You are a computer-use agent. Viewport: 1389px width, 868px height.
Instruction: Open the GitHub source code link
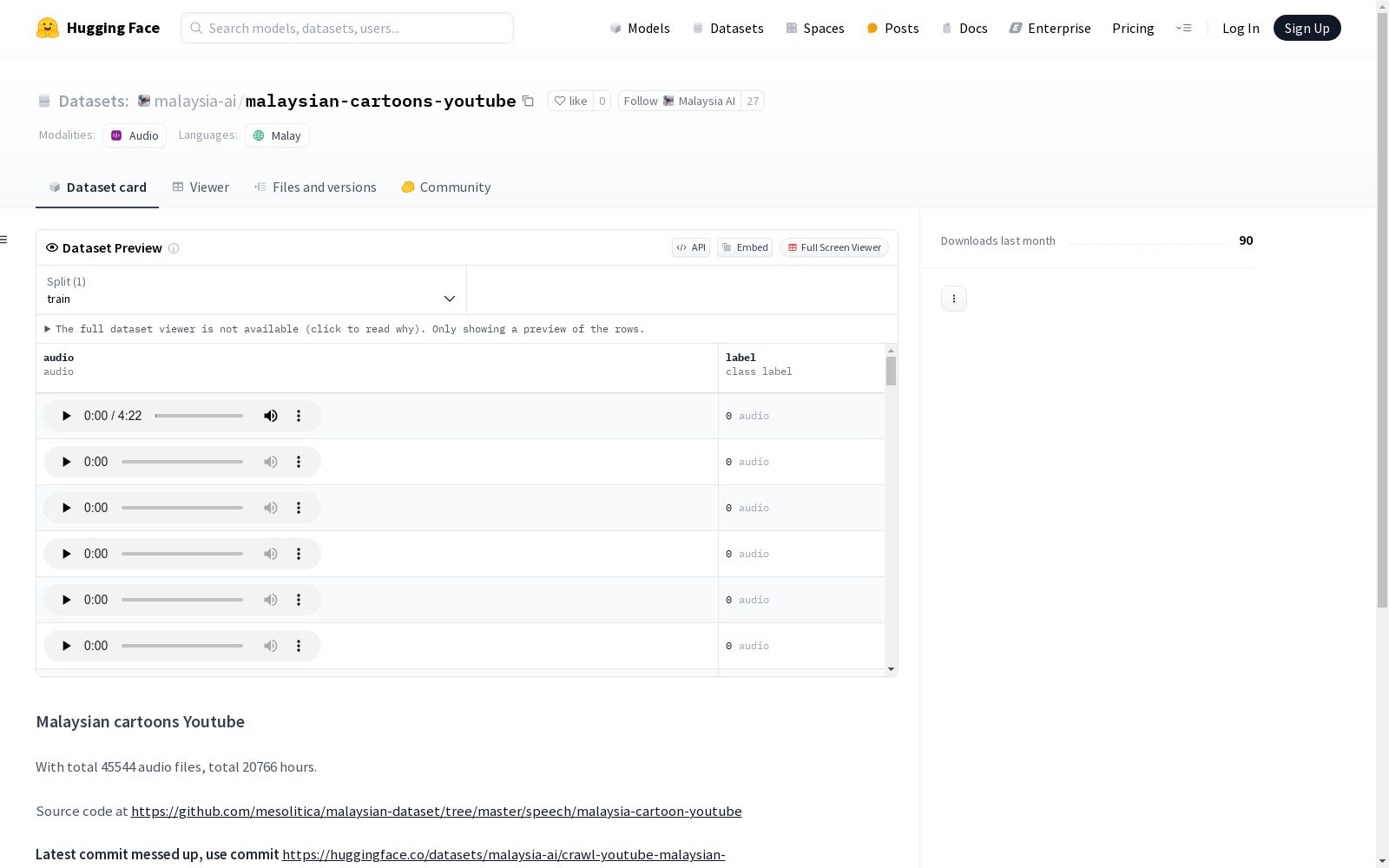437,812
